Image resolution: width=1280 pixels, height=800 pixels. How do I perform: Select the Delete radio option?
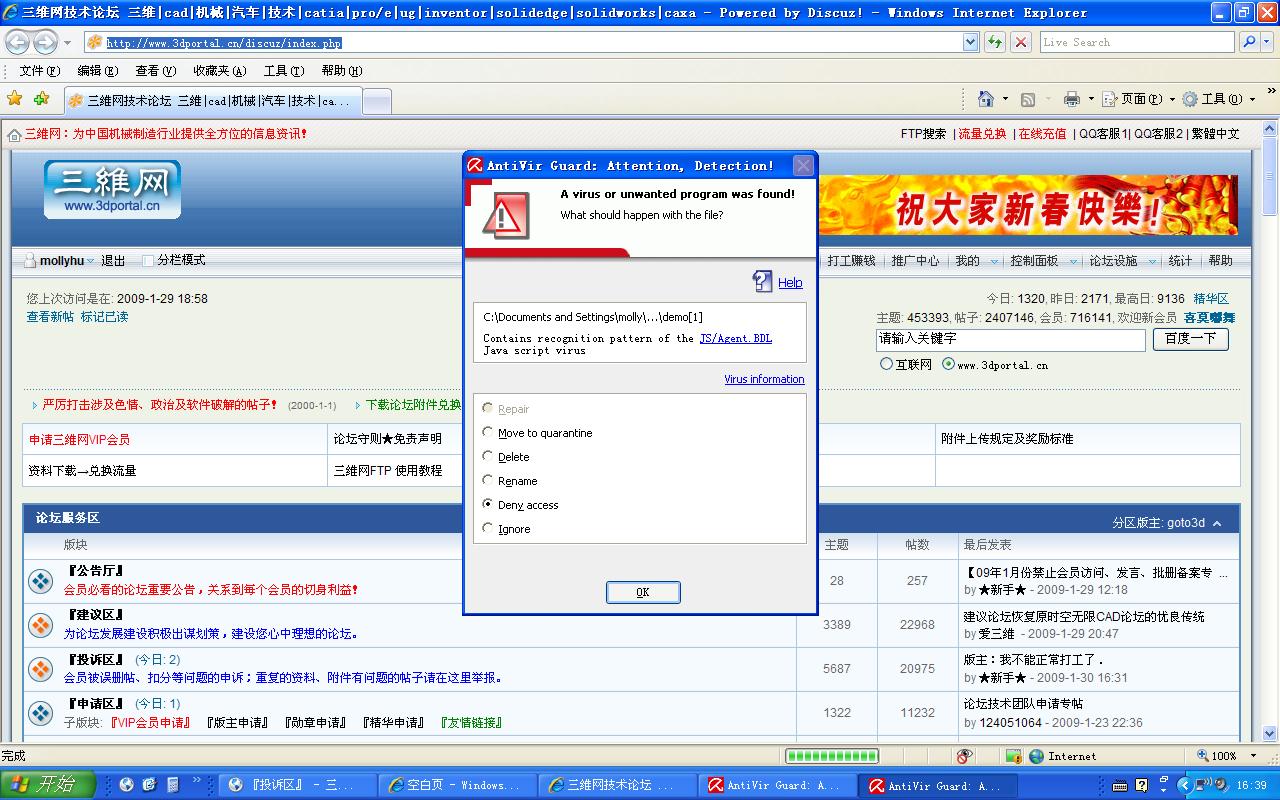(488, 456)
